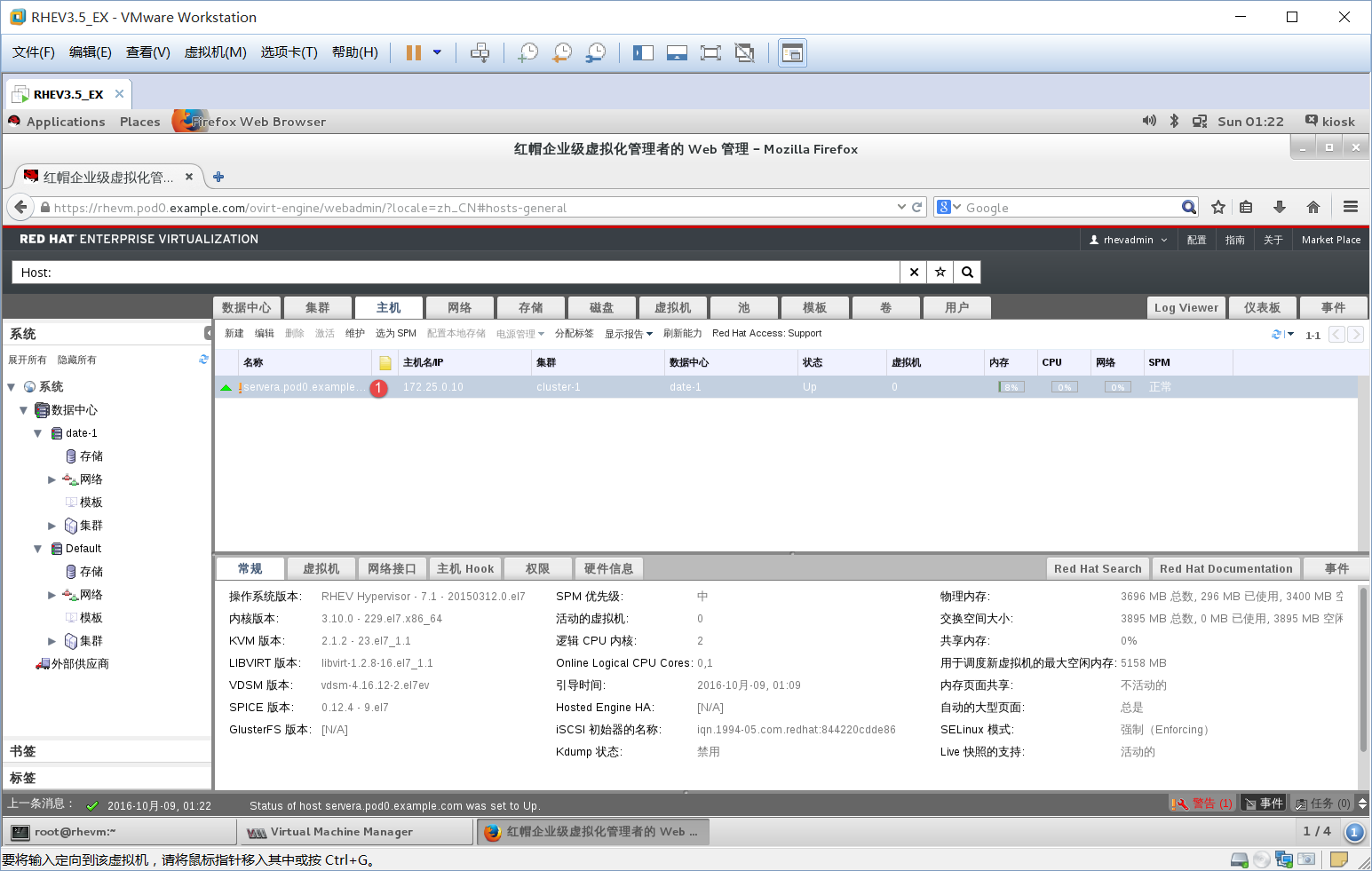Viewport: 1372px width, 871px height.
Task: Open snapshot manager with the clock-wrench icon
Action: (596, 52)
